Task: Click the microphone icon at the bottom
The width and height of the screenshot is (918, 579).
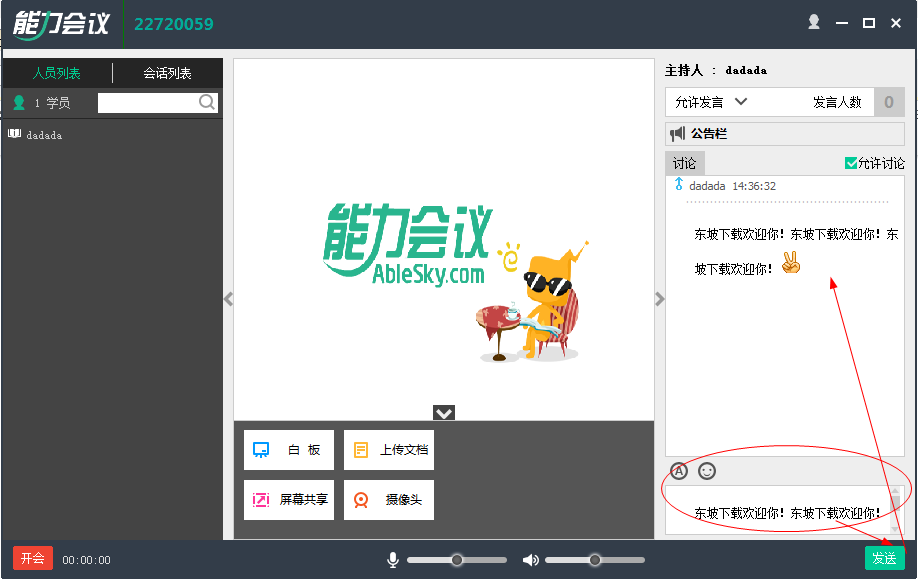Action: pos(392,560)
